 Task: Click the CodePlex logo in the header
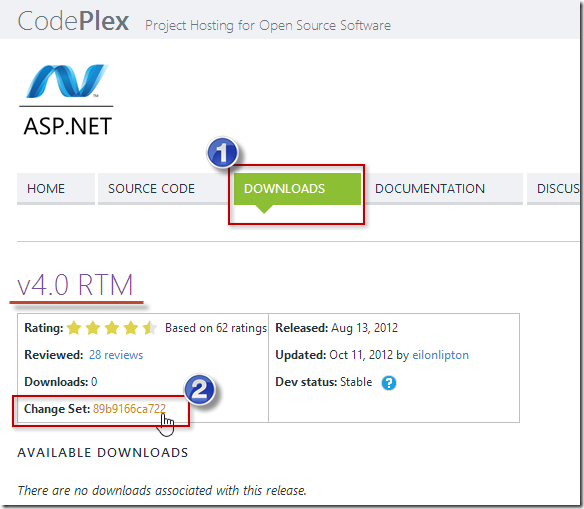click(x=73, y=22)
